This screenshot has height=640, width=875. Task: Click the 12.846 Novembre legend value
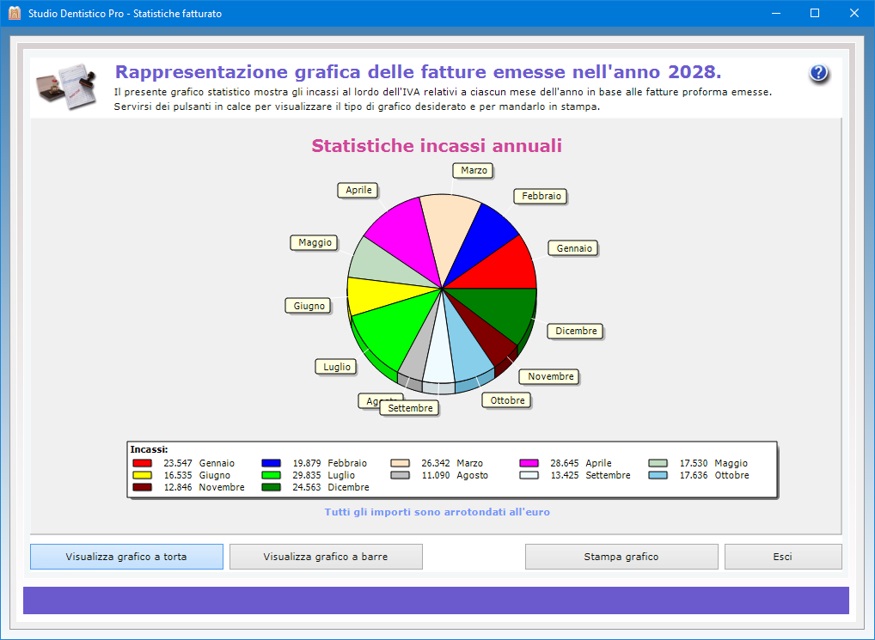point(177,487)
